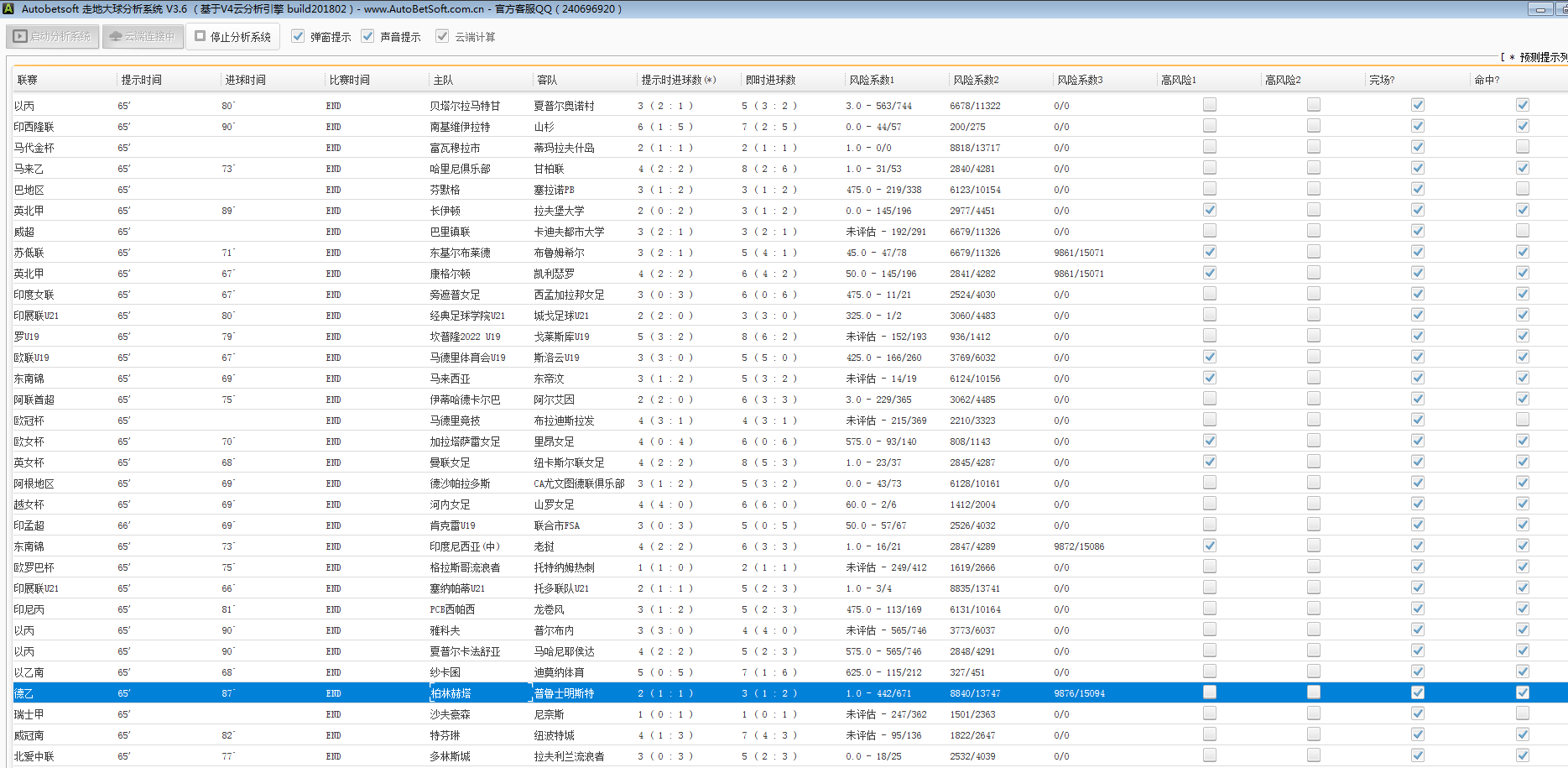
Task: Sort by the 联赛 column header
Action: tap(28, 80)
